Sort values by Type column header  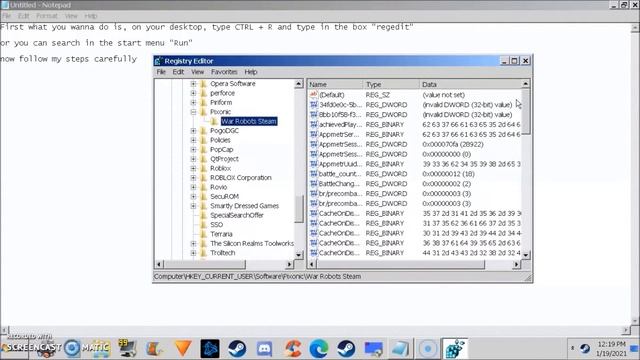point(391,84)
